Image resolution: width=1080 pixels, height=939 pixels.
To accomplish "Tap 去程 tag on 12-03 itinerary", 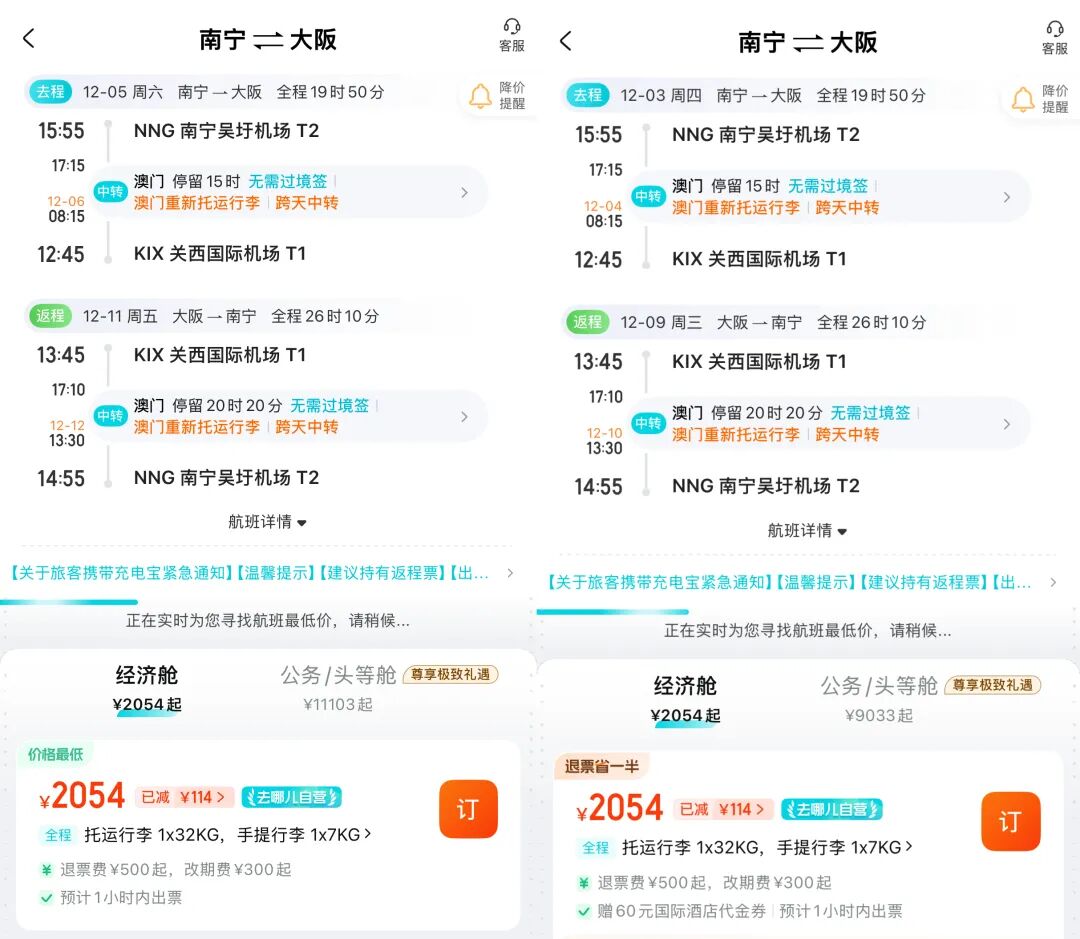I will tap(588, 95).
